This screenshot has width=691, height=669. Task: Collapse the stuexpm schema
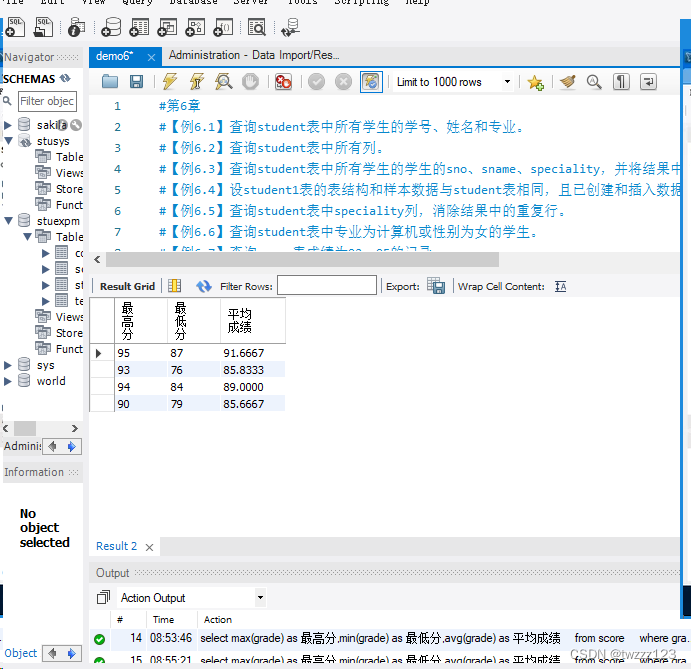(8, 220)
